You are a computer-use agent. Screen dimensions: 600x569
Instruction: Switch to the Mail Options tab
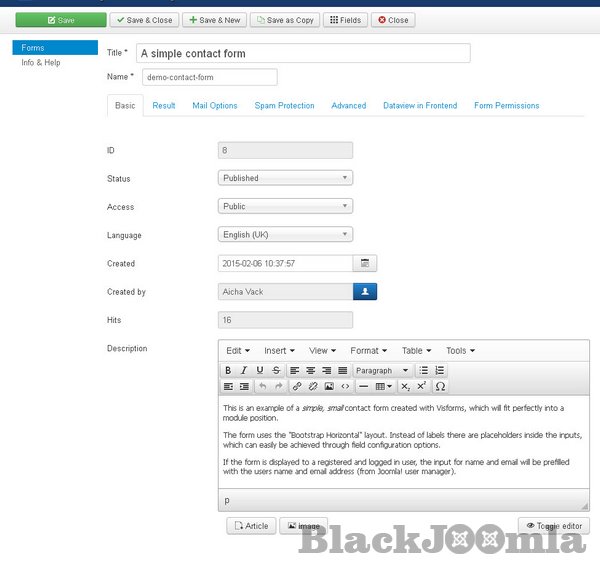pos(215,105)
